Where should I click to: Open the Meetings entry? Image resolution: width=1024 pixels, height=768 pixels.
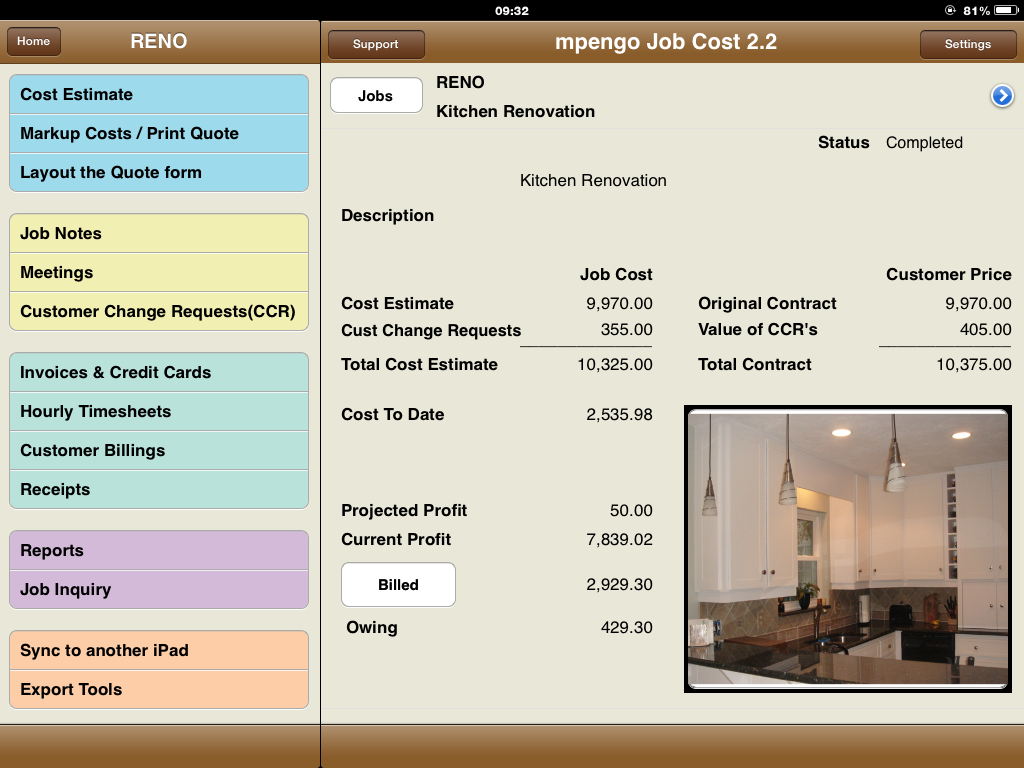point(159,273)
